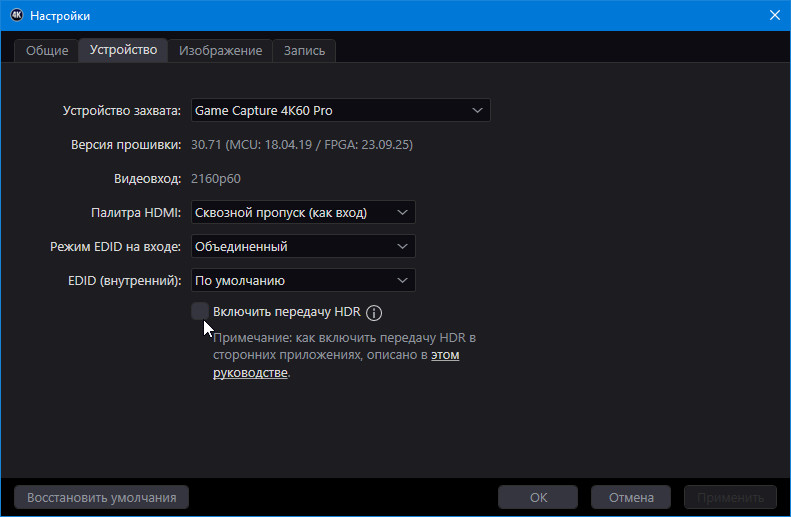Click Восстановить умолчания button

click(101, 497)
